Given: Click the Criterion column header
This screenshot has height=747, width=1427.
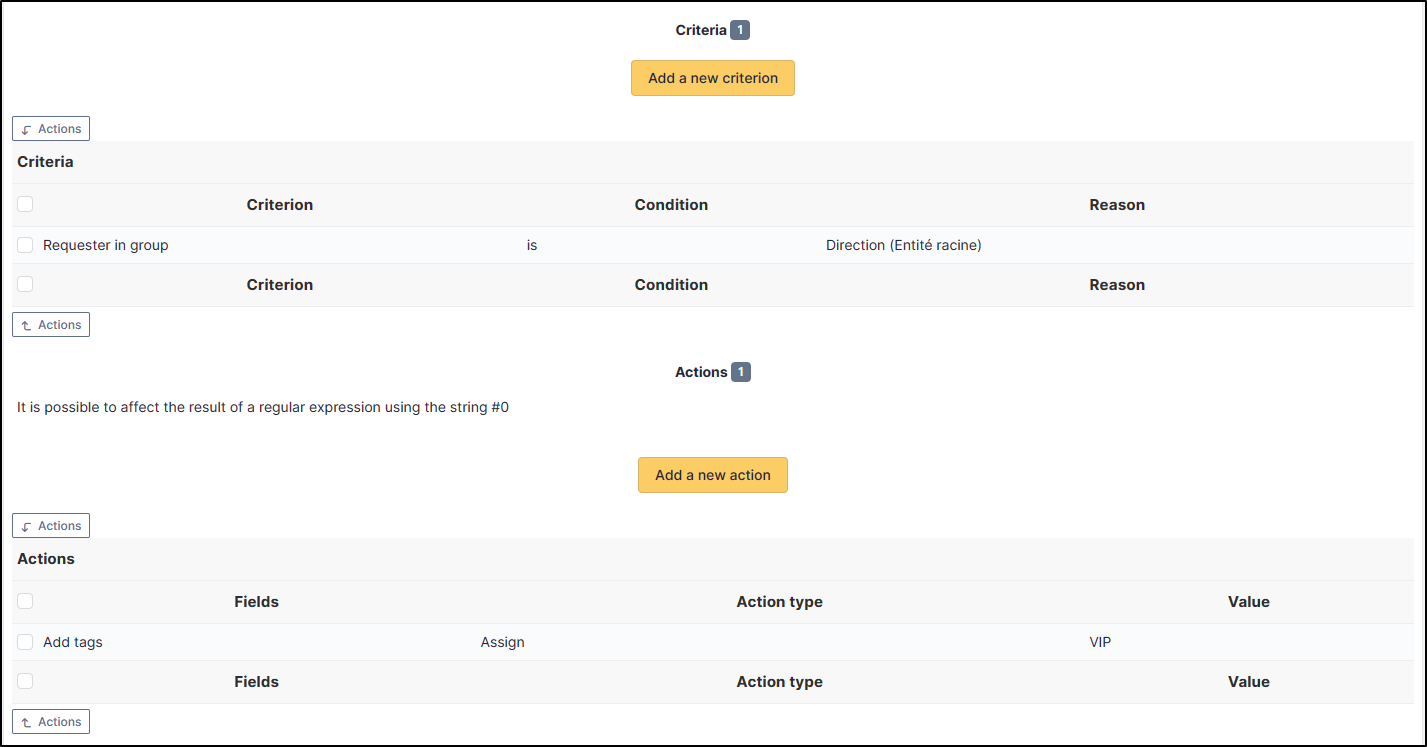Looking at the screenshot, I should pos(280,204).
